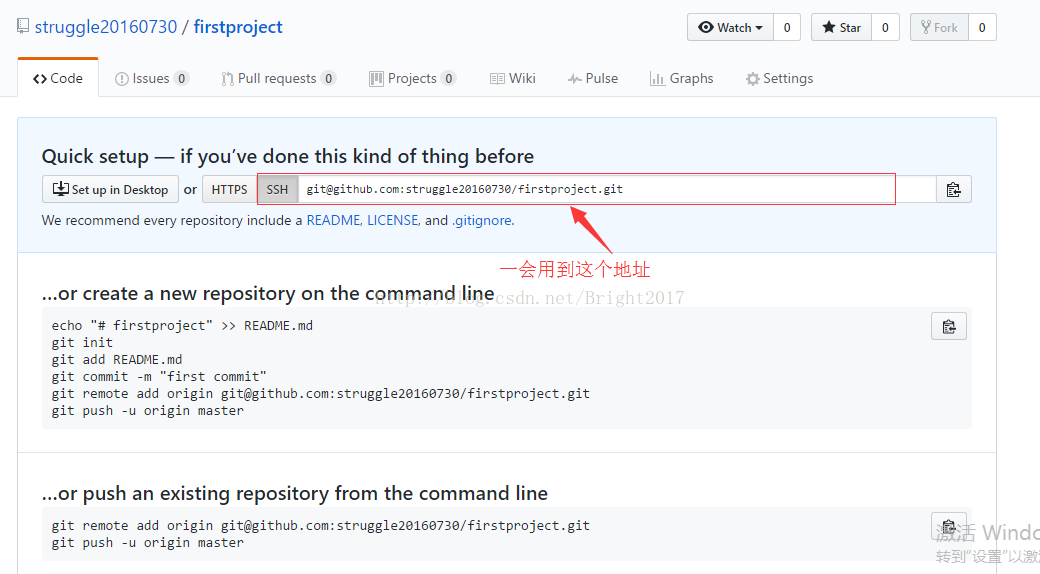Click the 'echo "# firstproject" >> README.md' line
1040x574 pixels.
click(x=182, y=325)
